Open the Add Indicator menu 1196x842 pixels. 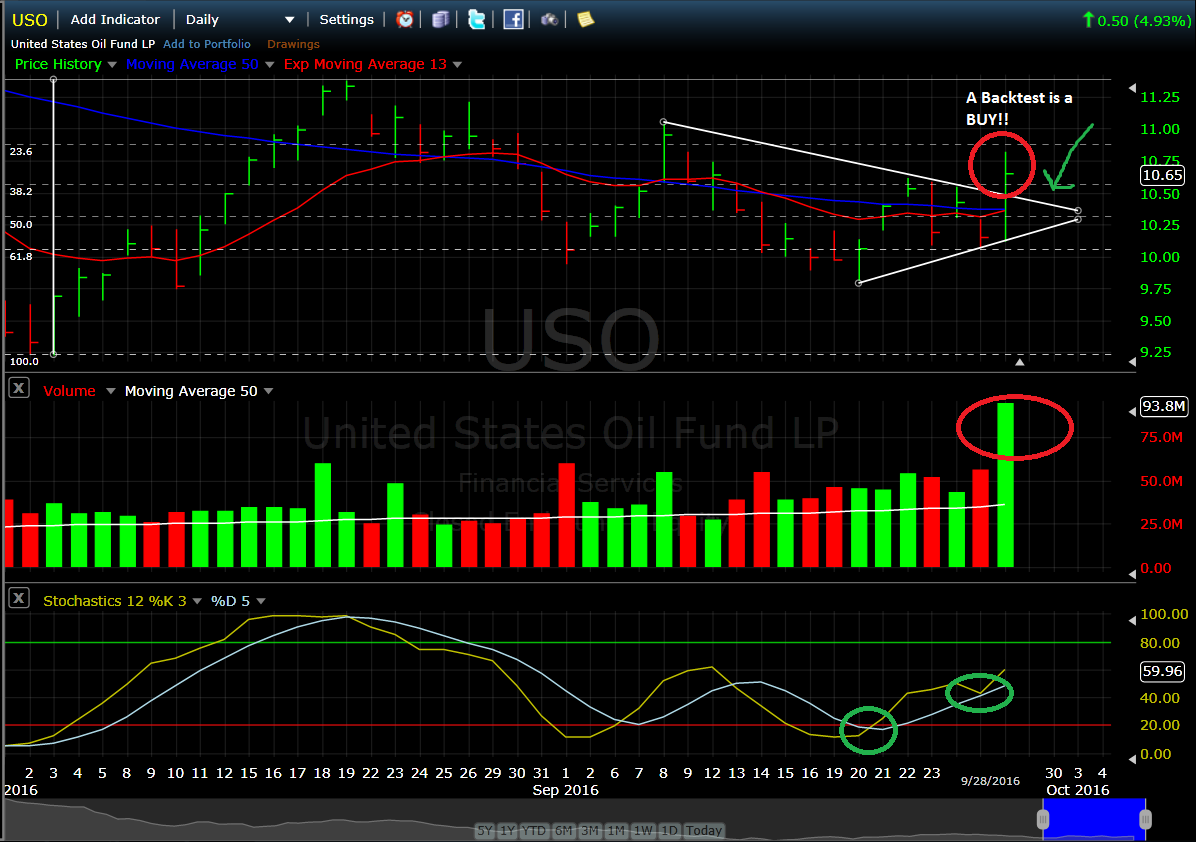point(115,19)
